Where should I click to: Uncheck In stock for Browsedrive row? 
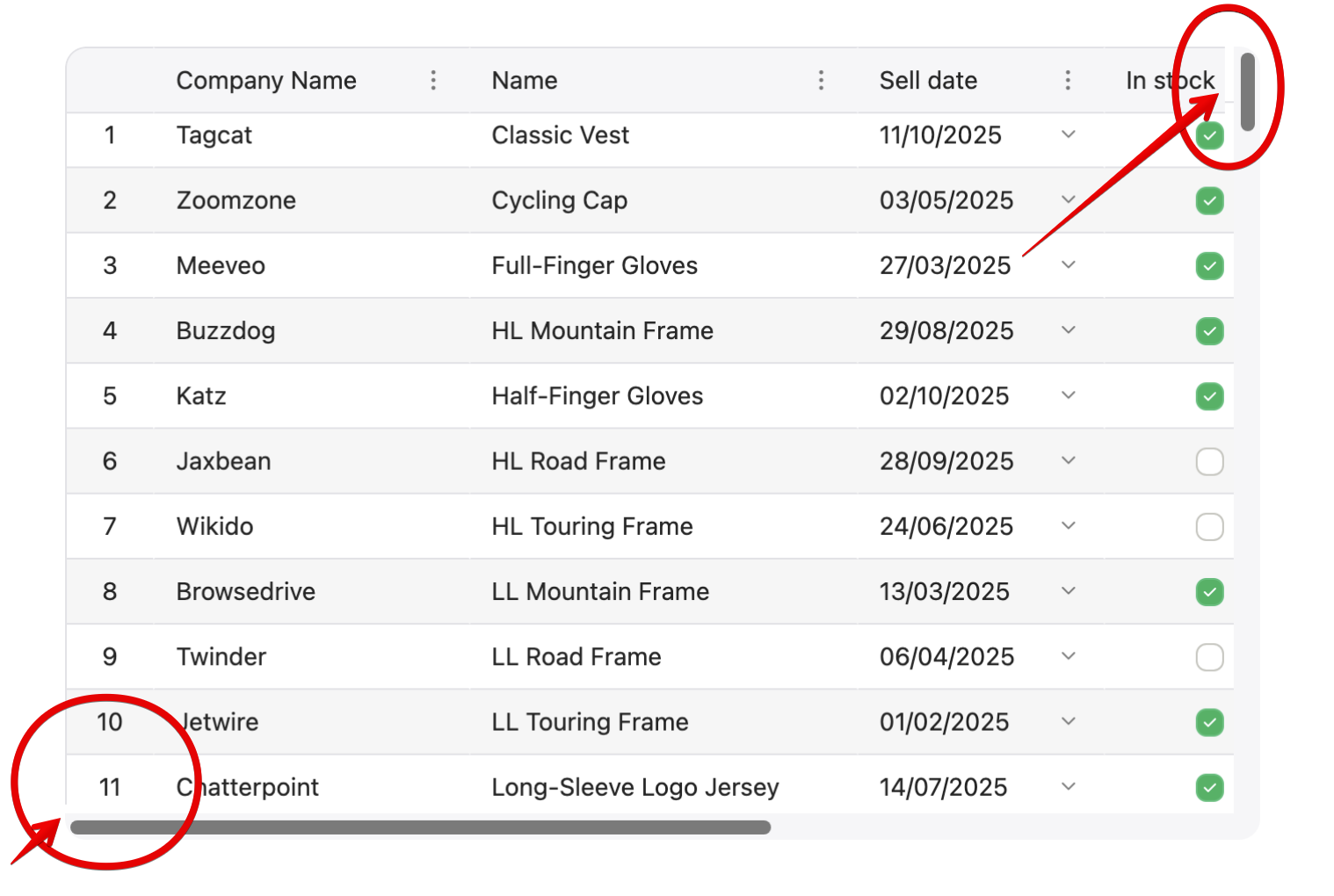pyautogui.click(x=1210, y=592)
